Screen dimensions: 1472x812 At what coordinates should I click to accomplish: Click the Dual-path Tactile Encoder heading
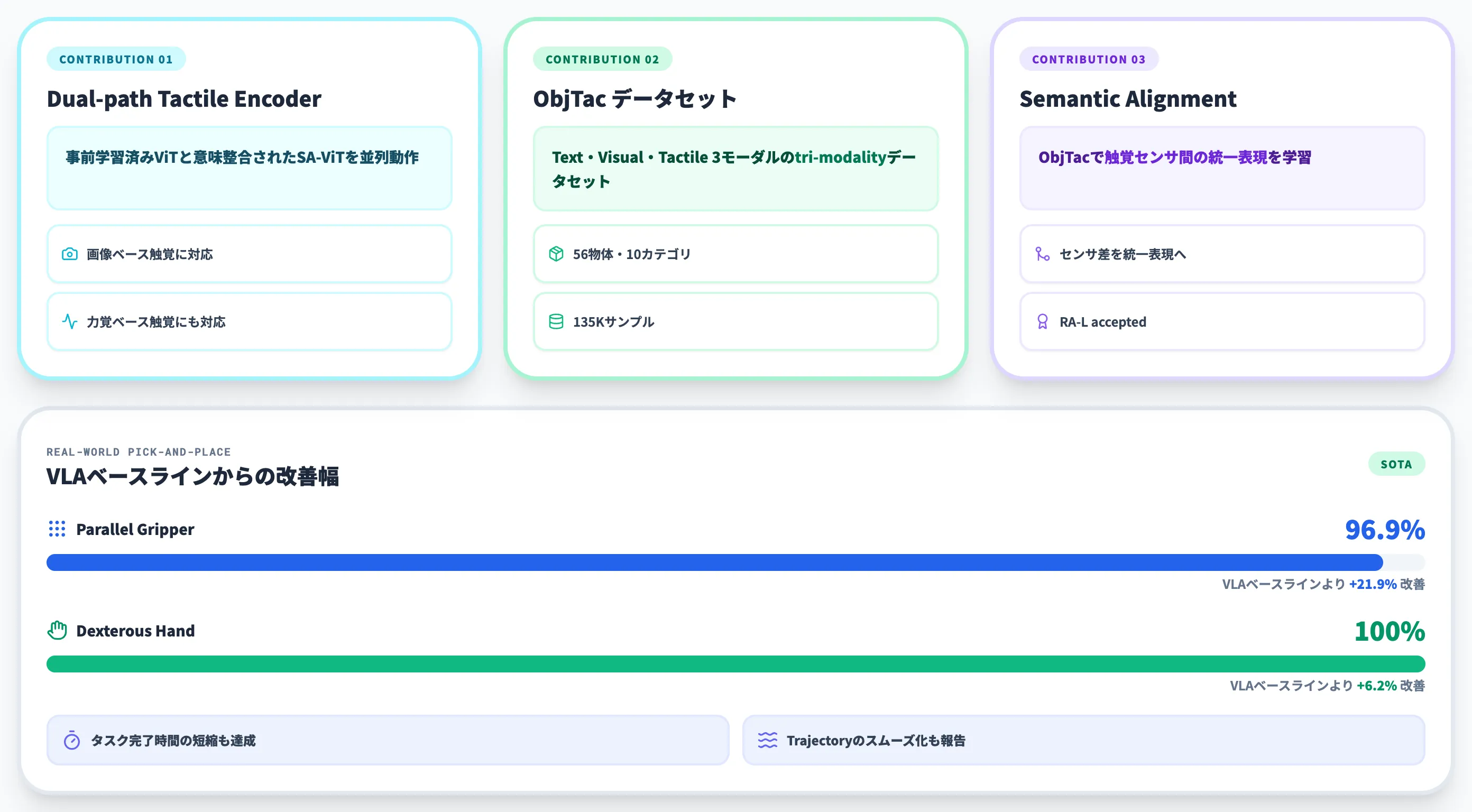pos(184,99)
